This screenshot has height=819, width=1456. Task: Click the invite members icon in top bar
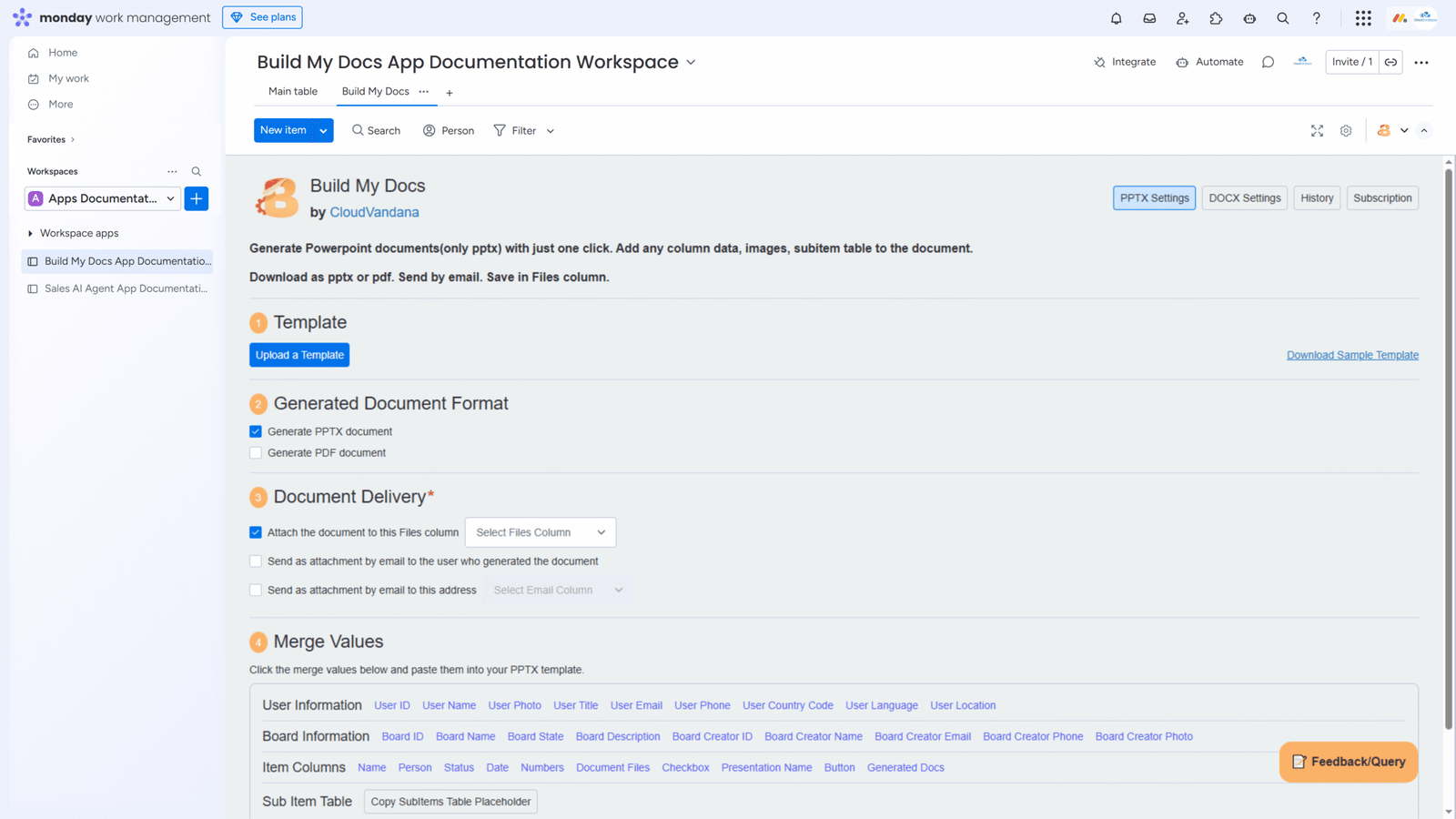pos(1182,18)
